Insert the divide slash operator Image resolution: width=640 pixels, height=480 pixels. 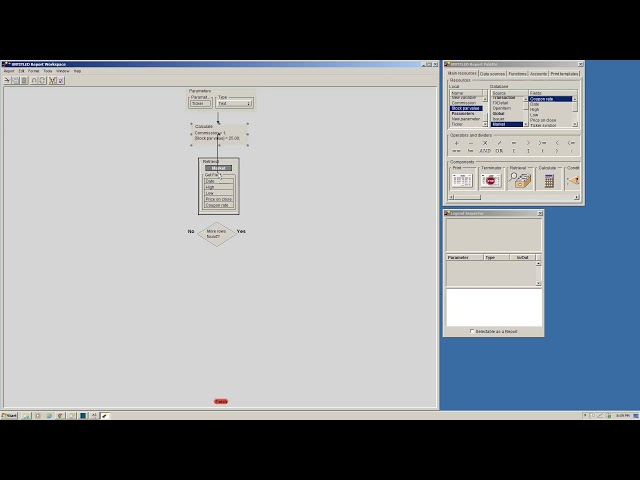coord(499,143)
